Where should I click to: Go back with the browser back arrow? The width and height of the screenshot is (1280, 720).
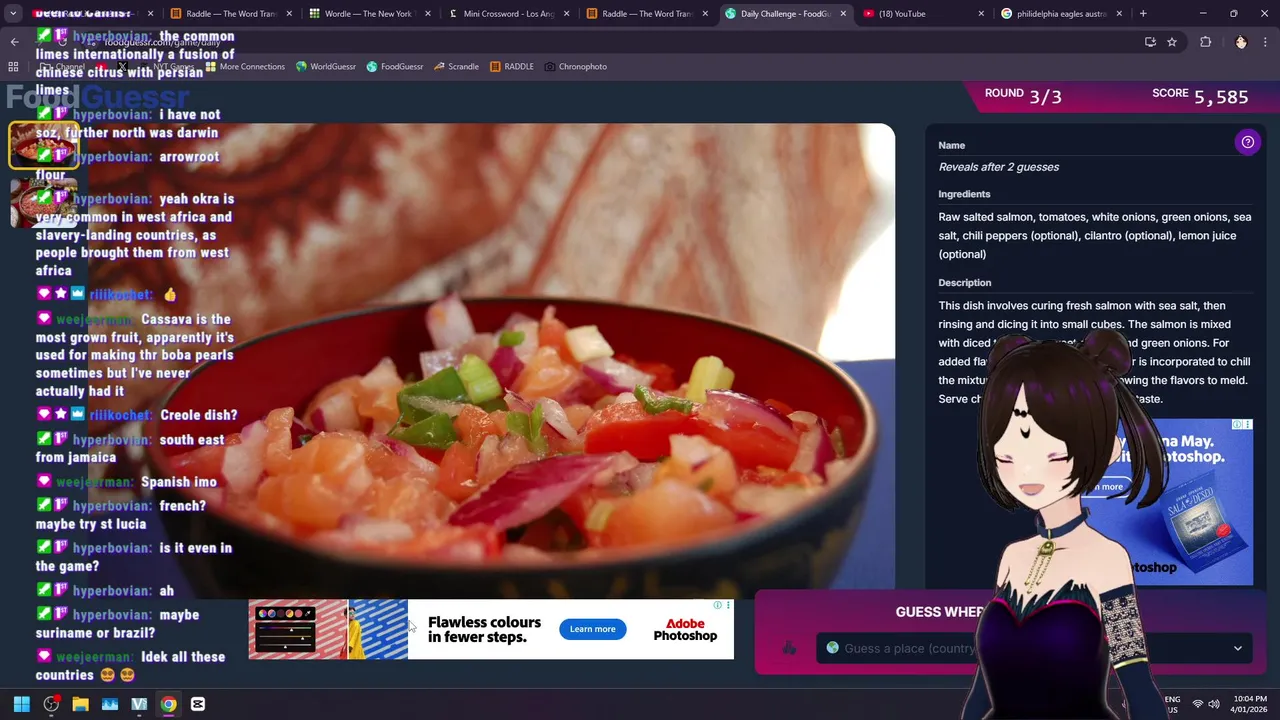(14, 41)
